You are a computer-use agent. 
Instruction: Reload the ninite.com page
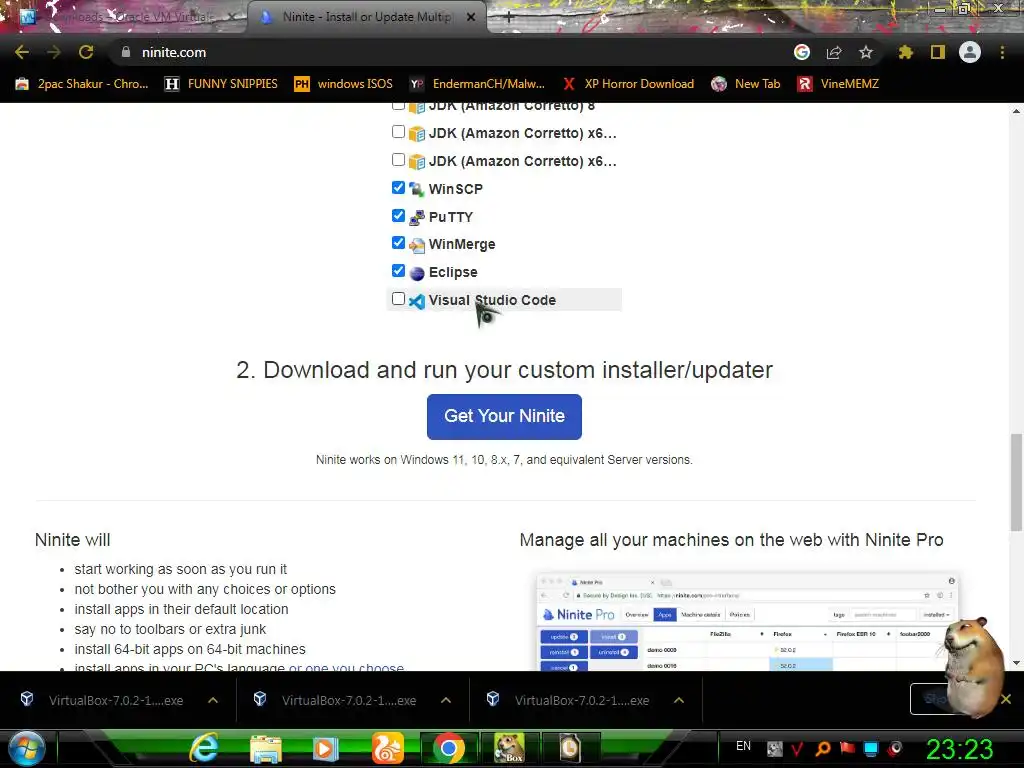click(86, 52)
